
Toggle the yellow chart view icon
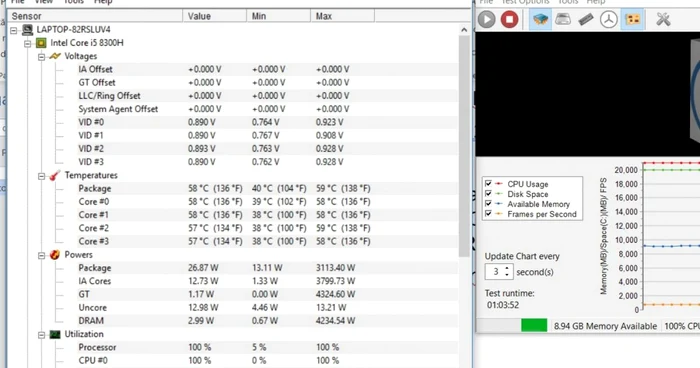point(633,20)
